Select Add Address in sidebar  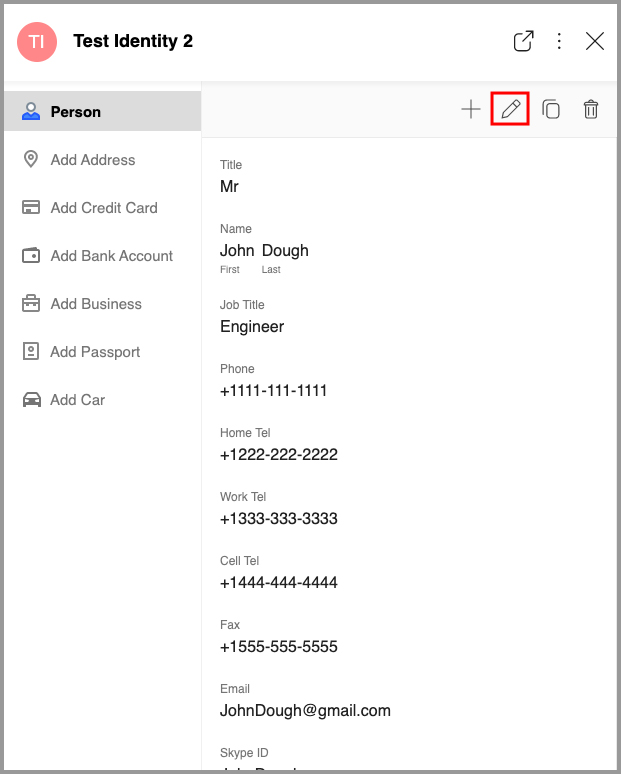pyautogui.click(x=92, y=160)
